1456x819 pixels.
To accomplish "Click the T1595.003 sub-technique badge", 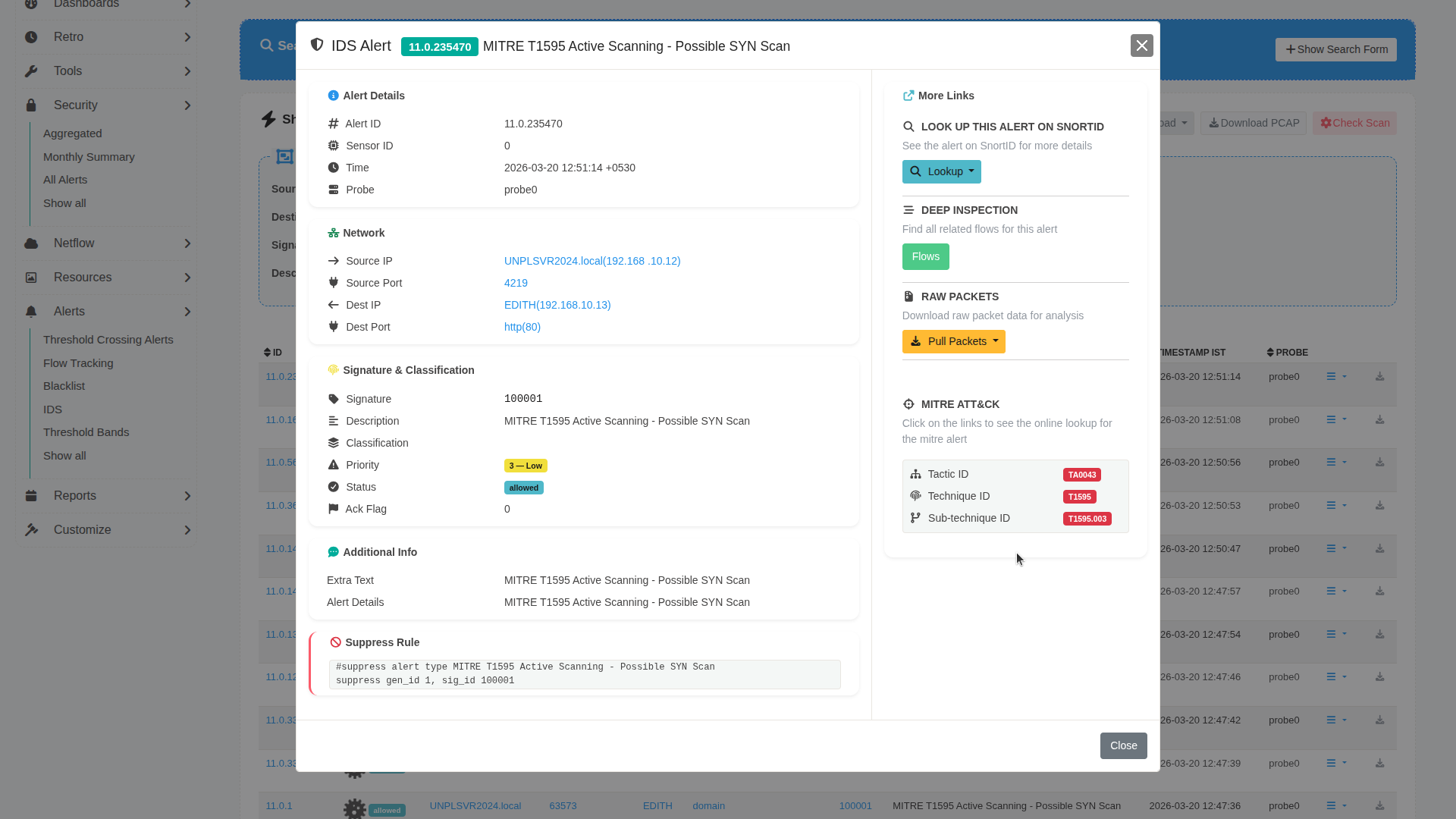I will (1087, 519).
